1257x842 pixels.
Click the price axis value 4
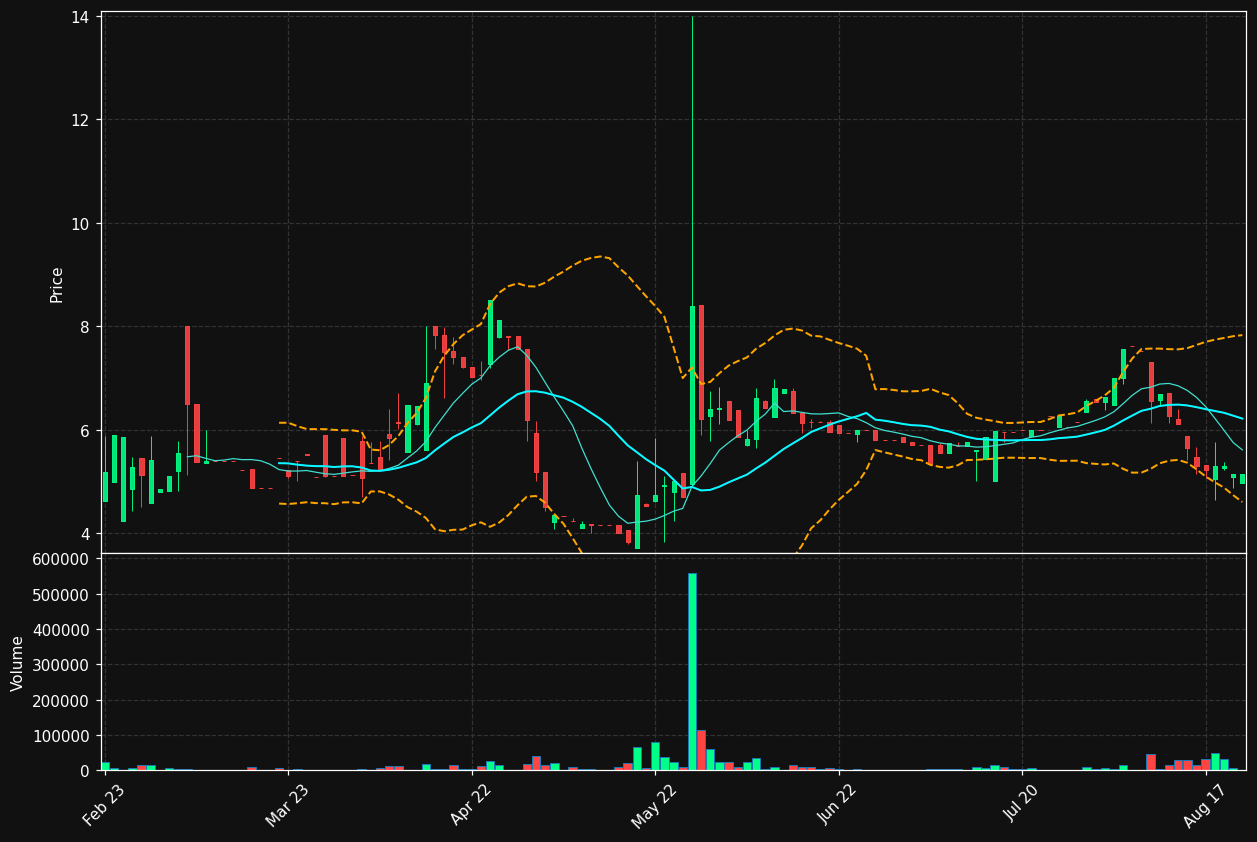click(x=85, y=534)
